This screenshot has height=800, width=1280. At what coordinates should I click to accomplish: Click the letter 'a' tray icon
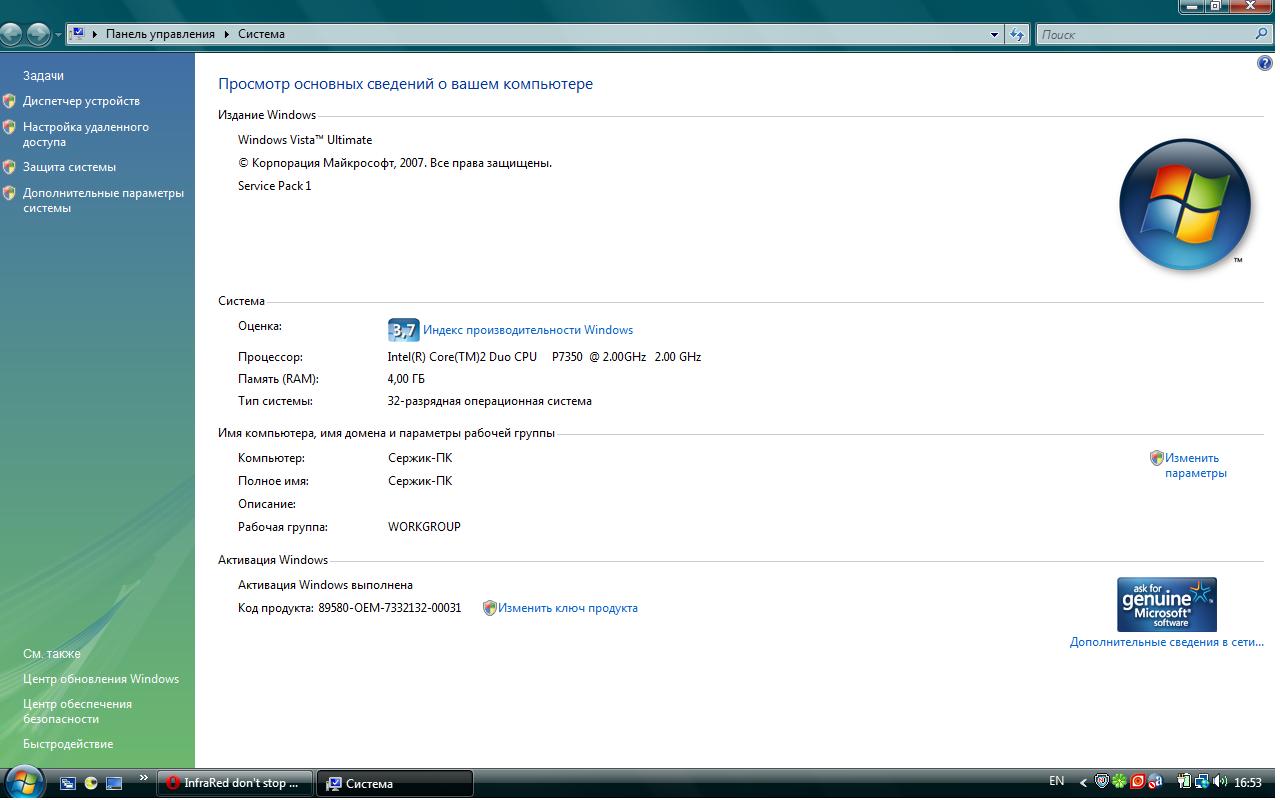[1156, 782]
